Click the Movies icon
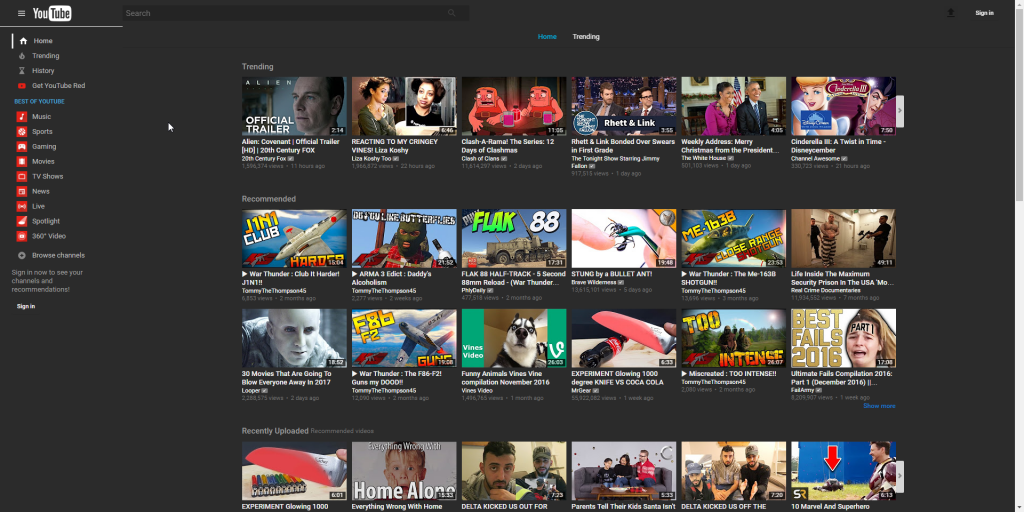This screenshot has width=1024, height=512. 22,161
